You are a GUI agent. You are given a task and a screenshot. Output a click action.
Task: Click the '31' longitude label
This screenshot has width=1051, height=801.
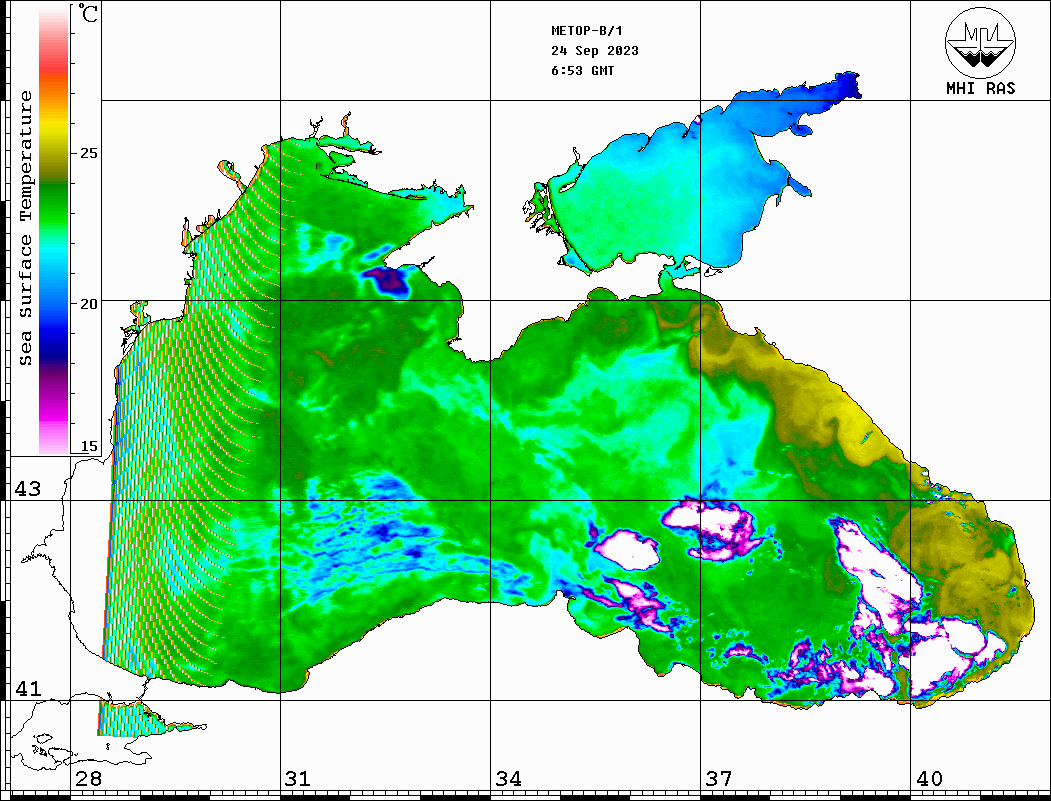pos(298,779)
